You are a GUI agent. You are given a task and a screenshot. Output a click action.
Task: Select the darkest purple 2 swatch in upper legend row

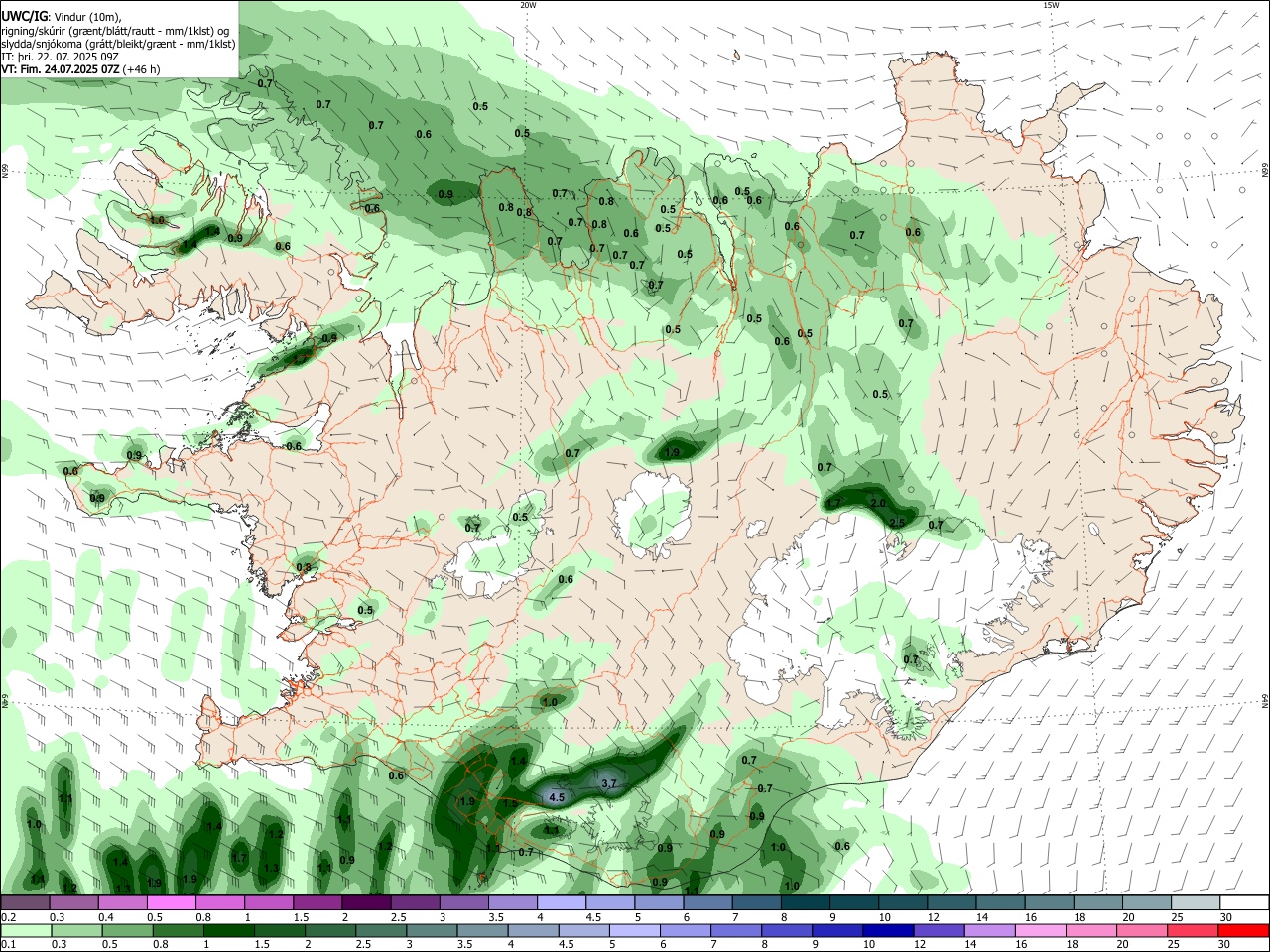click(x=366, y=903)
